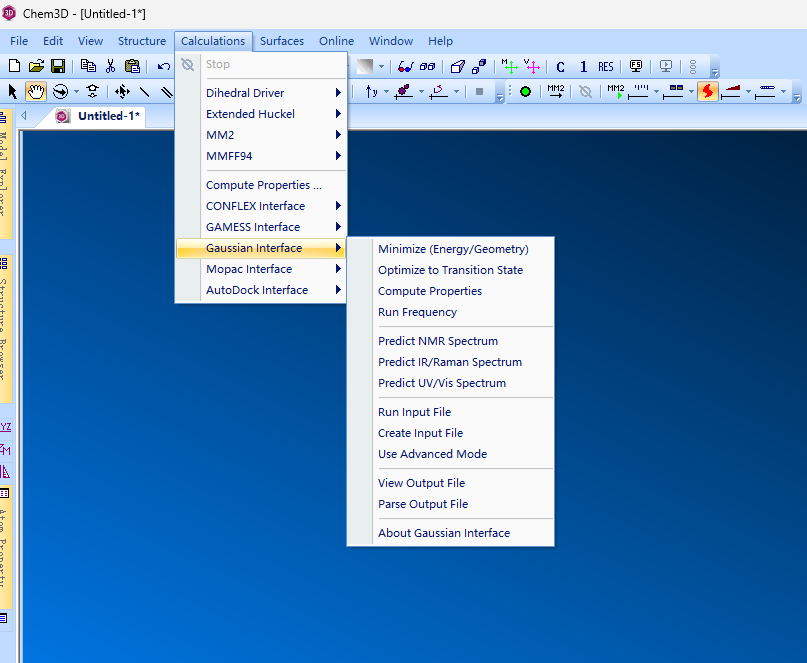Select the Move Objects four-arrow tool

122,92
